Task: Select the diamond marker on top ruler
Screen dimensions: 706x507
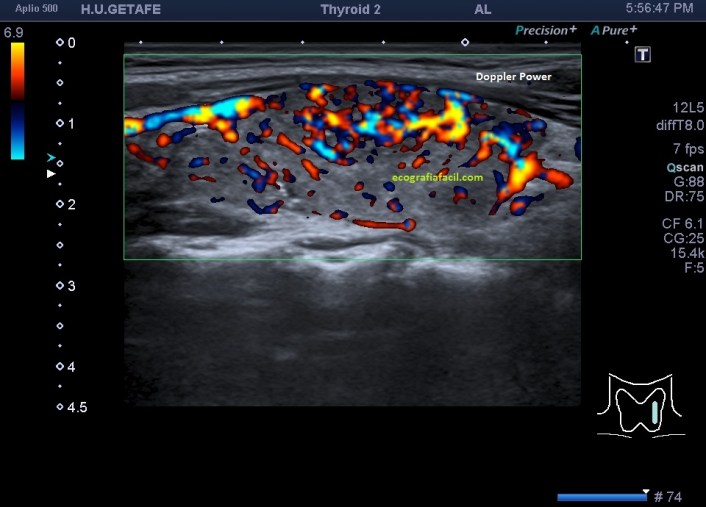Action: (x=464, y=42)
